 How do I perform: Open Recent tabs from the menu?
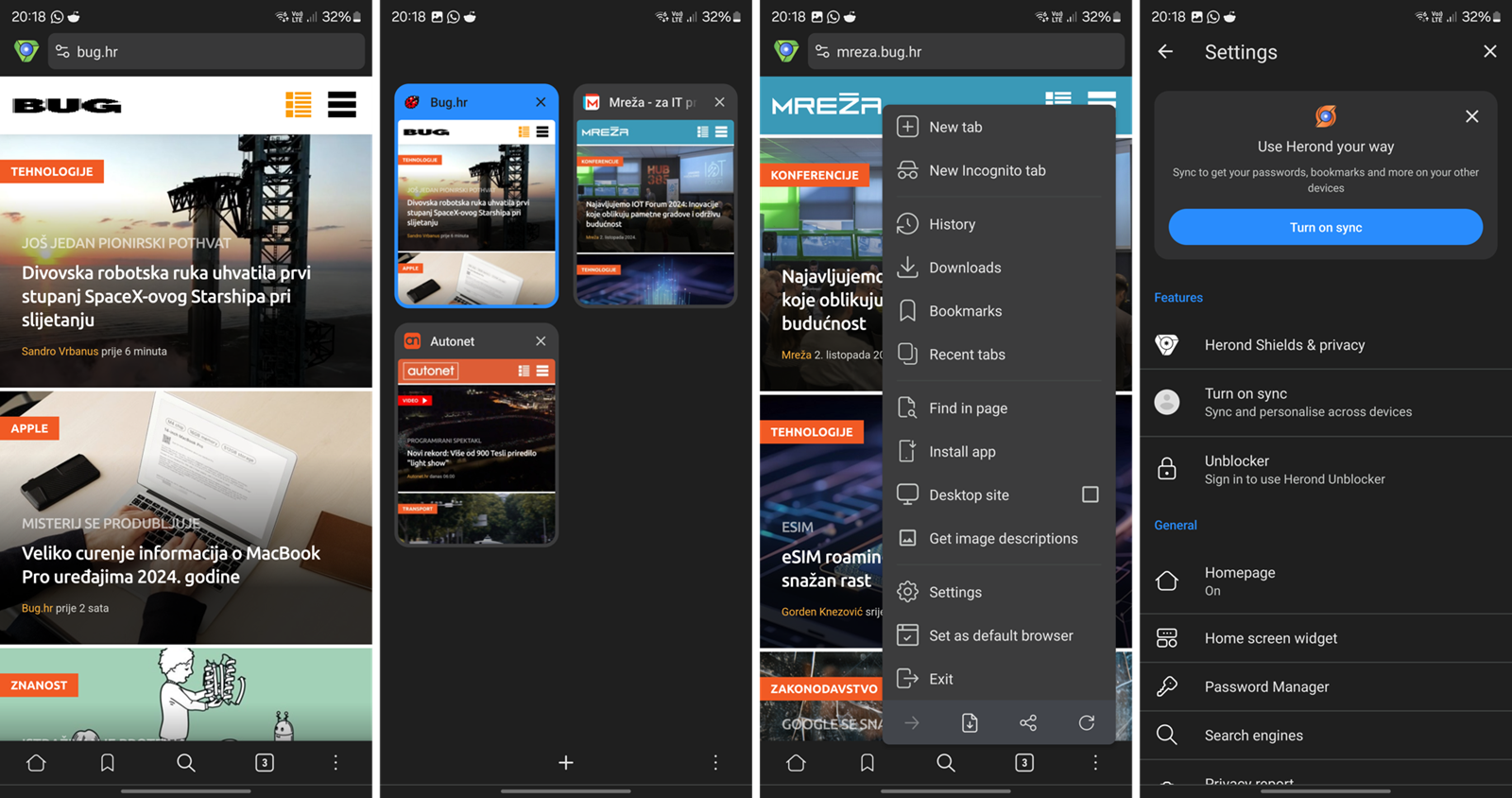point(999,355)
